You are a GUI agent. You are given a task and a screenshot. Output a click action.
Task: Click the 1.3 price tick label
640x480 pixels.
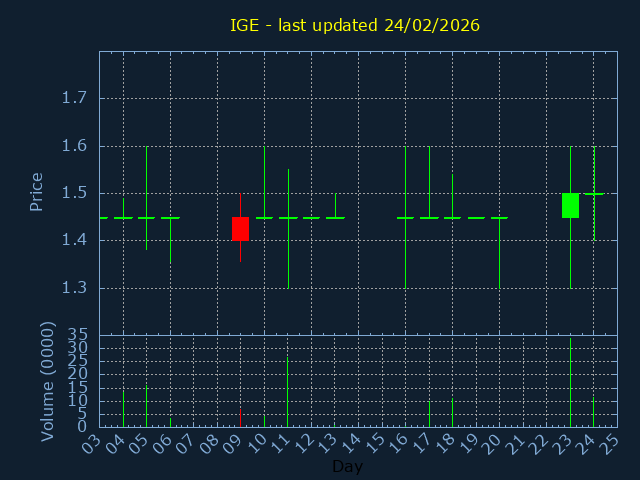pyautogui.click(x=74, y=288)
